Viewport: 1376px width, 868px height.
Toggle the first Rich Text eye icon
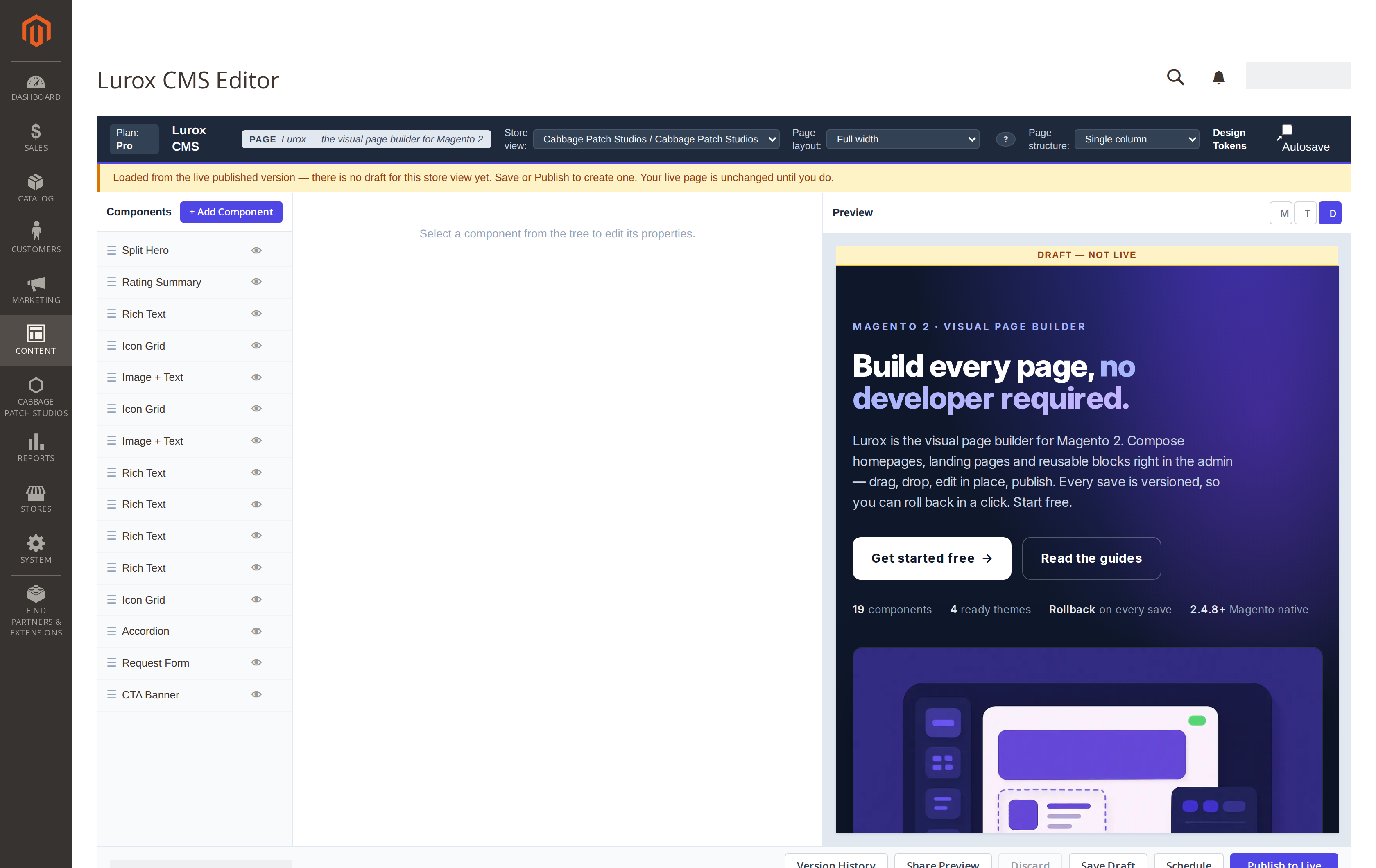click(257, 314)
